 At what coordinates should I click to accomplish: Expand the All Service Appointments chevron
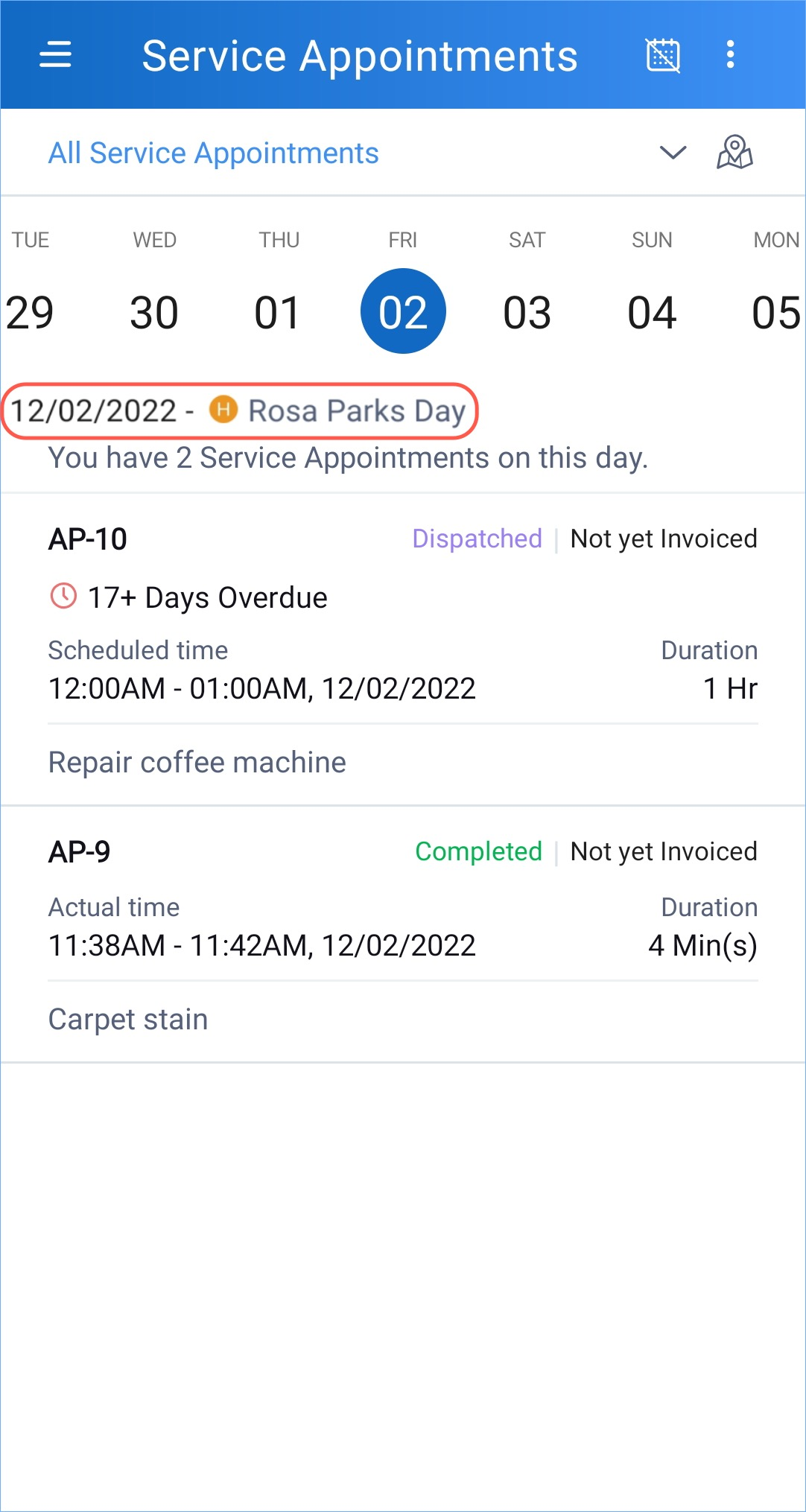[673, 153]
